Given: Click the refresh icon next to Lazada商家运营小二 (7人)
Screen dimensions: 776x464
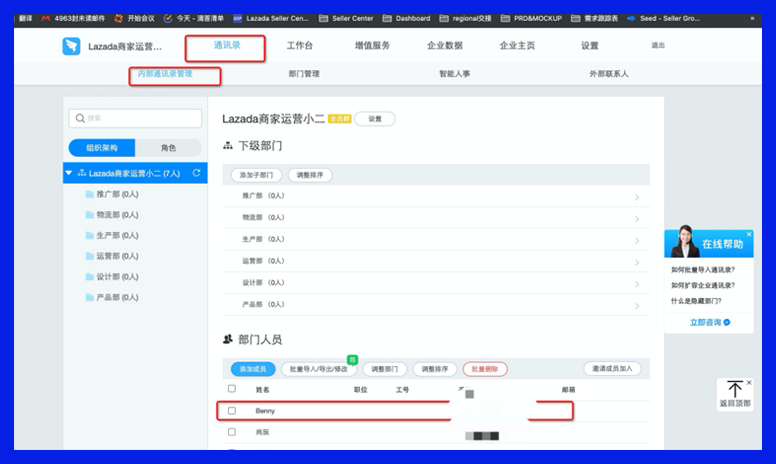Looking at the screenshot, I should (x=196, y=173).
